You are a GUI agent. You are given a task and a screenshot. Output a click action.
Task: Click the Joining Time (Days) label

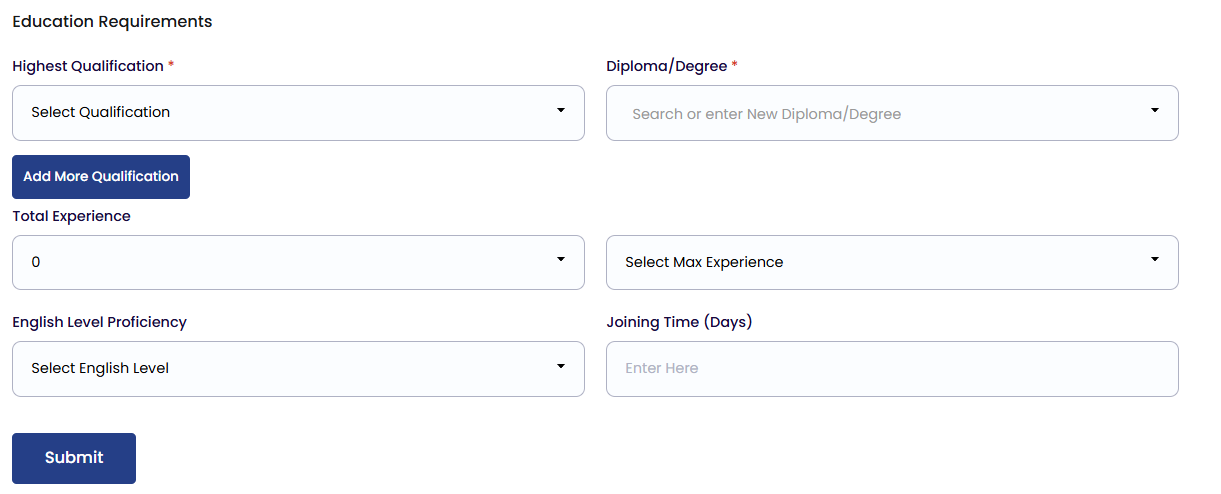click(679, 322)
